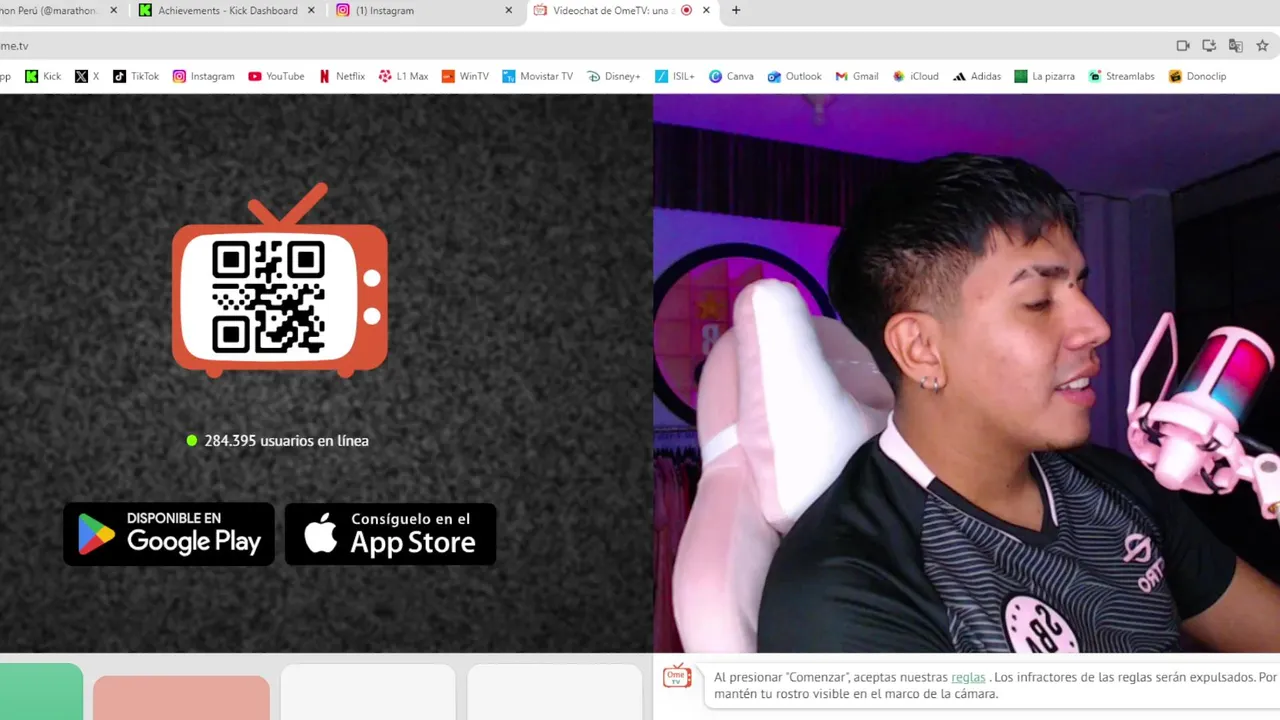Viewport: 1280px width, 720px height.
Task: Open the Streamlabs bookmark
Action: pyautogui.click(x=1121, y=76)
